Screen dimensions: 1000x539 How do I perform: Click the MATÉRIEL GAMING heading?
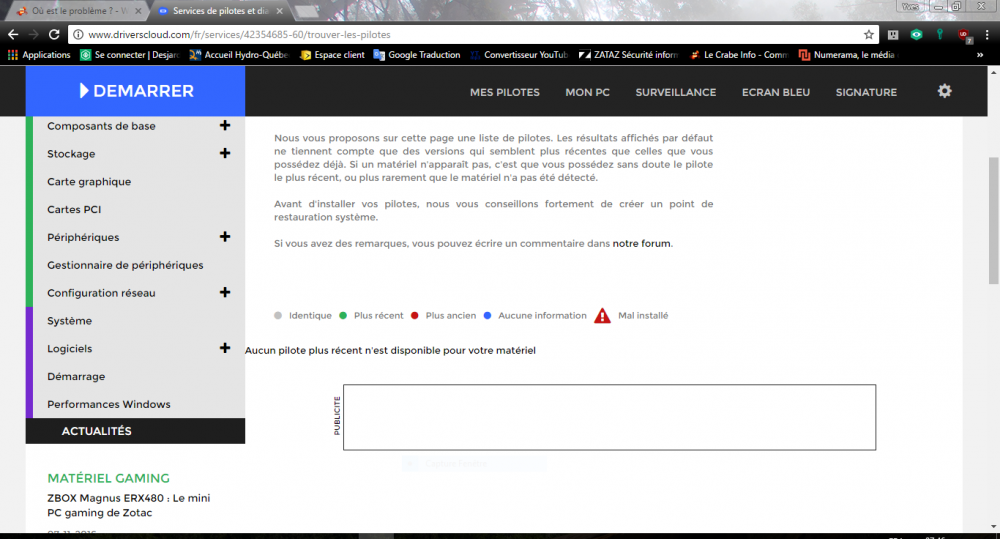pos(108,478)
